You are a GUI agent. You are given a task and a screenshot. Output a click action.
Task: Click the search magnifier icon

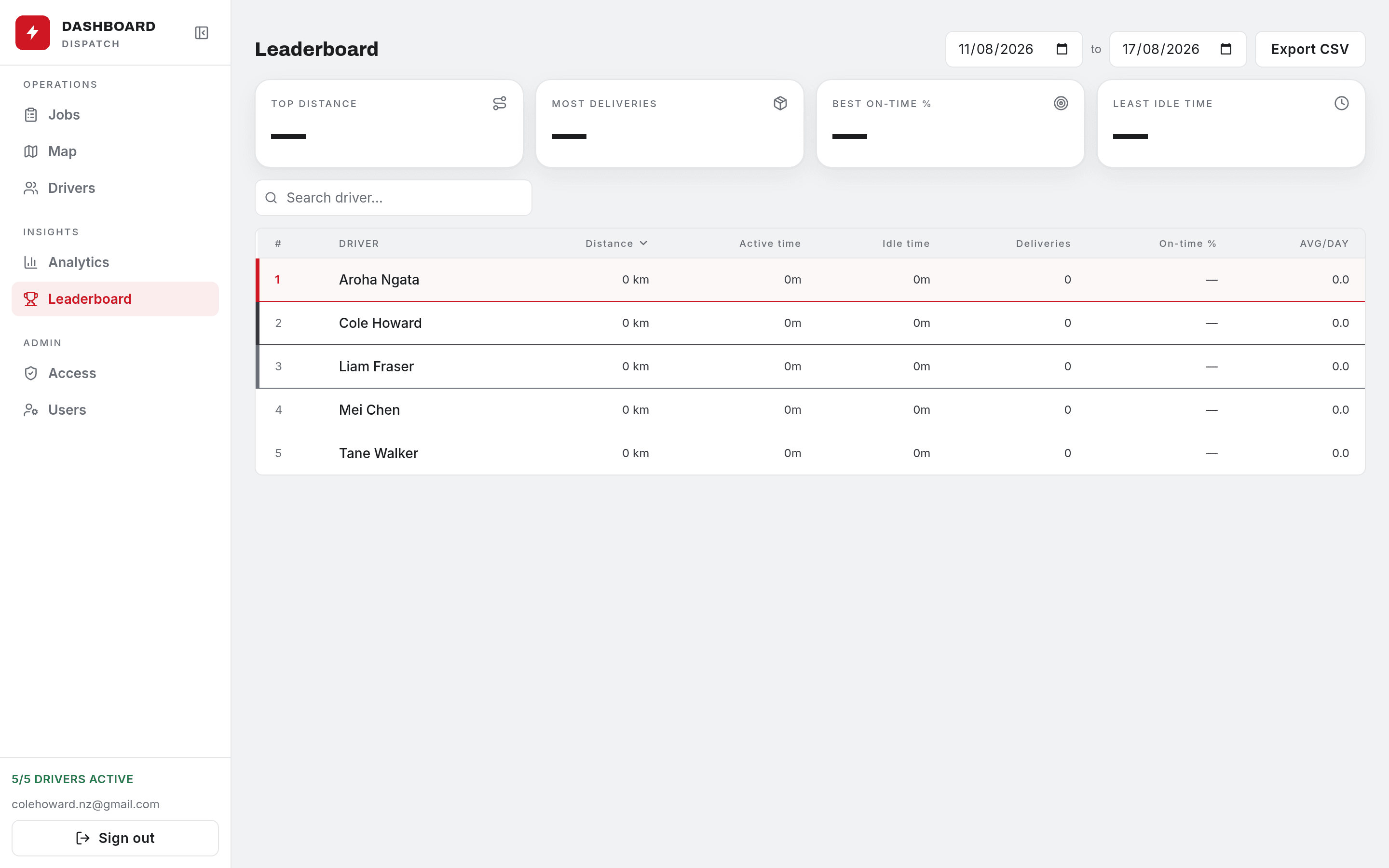(271, 198)
